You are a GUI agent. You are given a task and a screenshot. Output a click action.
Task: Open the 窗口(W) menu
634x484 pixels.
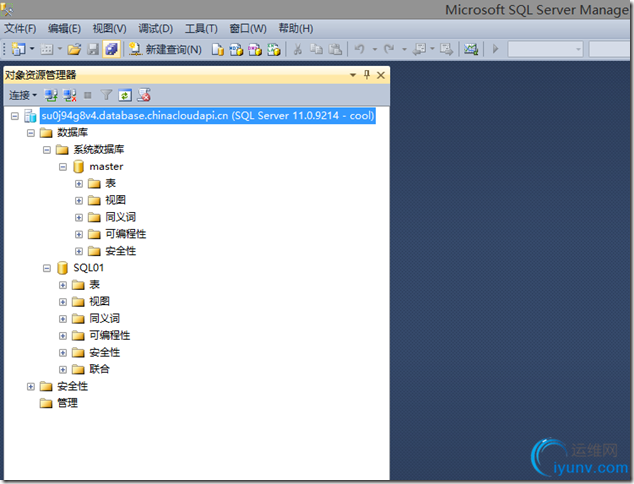(x=248, y=29)
